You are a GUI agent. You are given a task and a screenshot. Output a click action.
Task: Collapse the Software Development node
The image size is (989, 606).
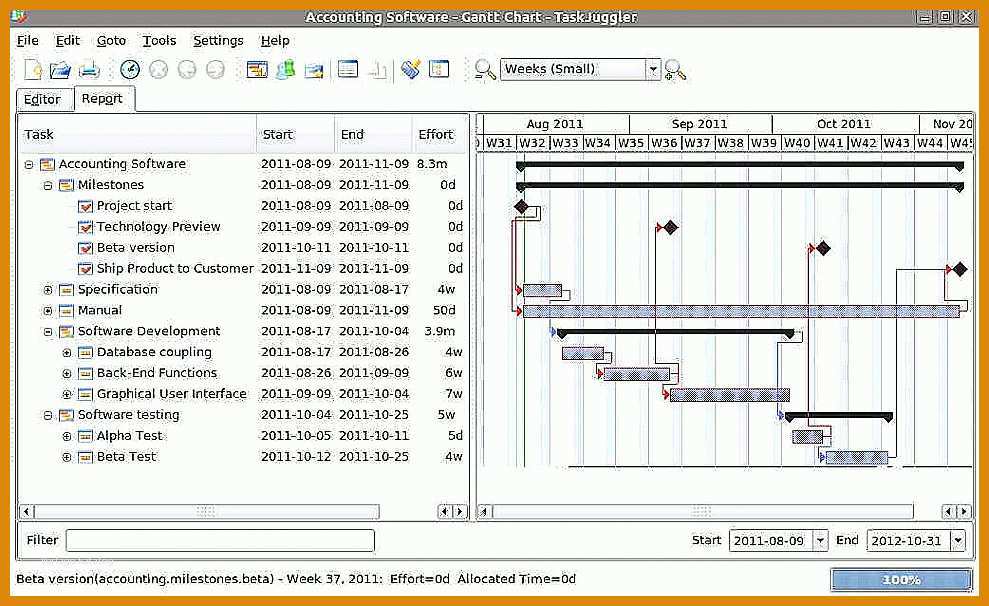(48, 332)
